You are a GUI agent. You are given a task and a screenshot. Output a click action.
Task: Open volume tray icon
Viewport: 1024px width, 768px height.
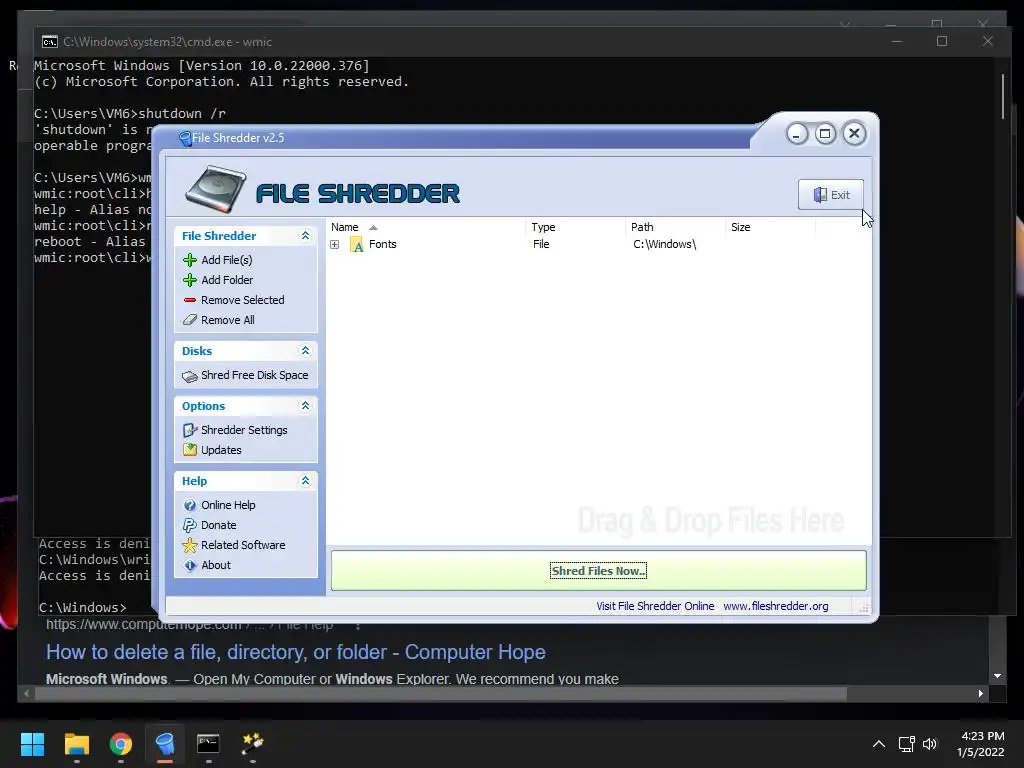tap(930, 744)
